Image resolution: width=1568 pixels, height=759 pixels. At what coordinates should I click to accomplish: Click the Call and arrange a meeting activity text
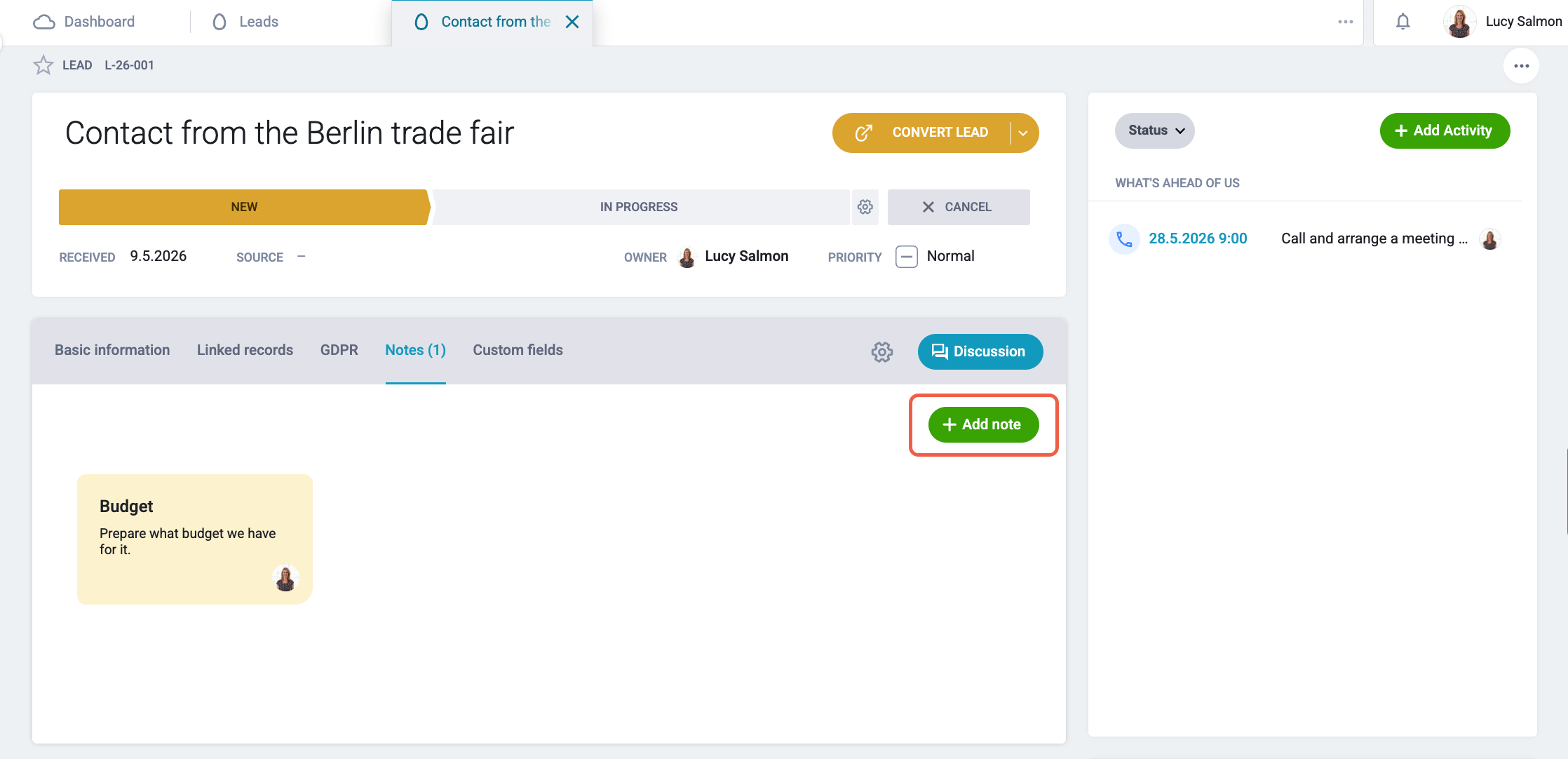coord(1374,239)
